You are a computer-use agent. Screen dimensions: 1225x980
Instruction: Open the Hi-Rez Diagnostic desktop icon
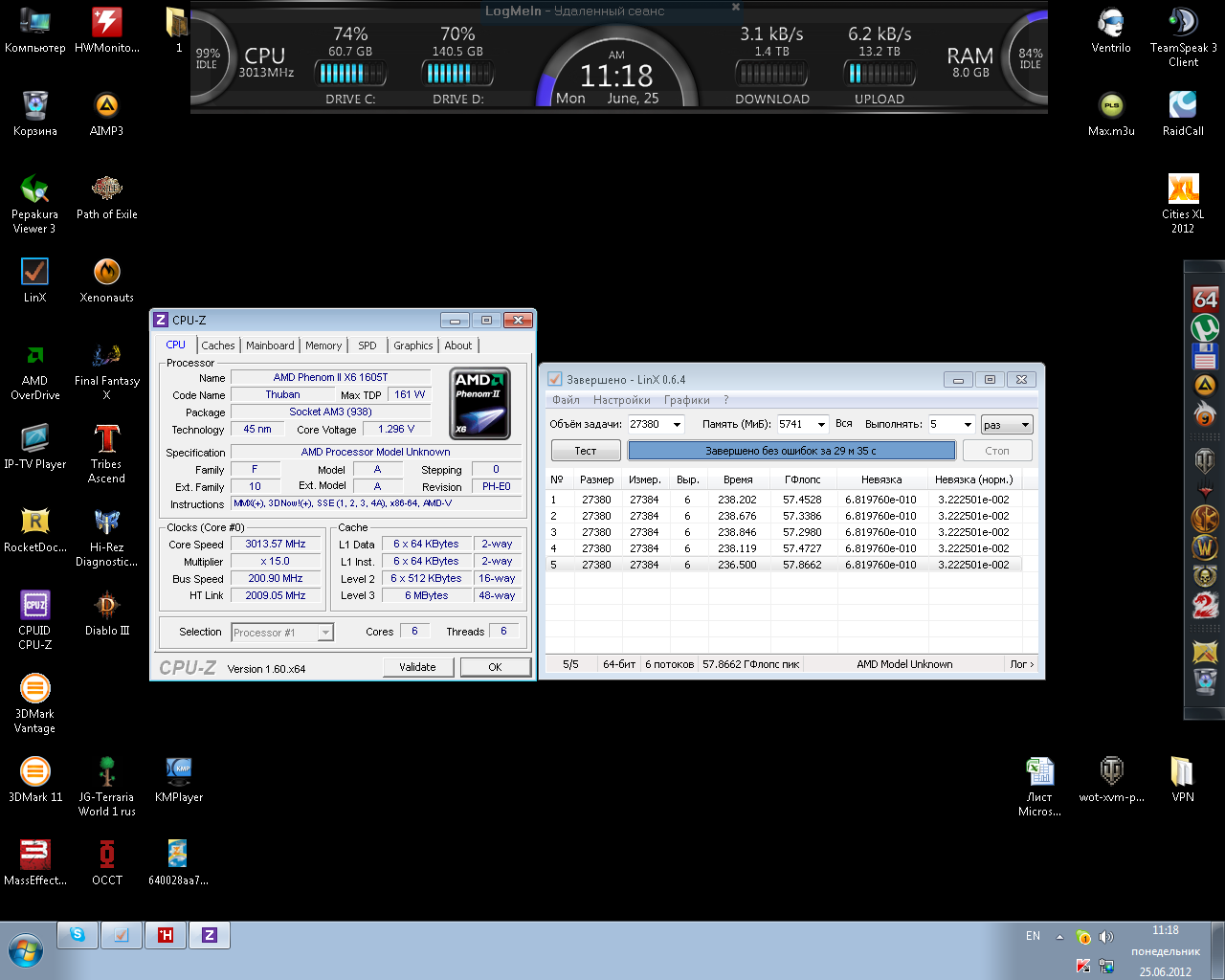(106, 536)
